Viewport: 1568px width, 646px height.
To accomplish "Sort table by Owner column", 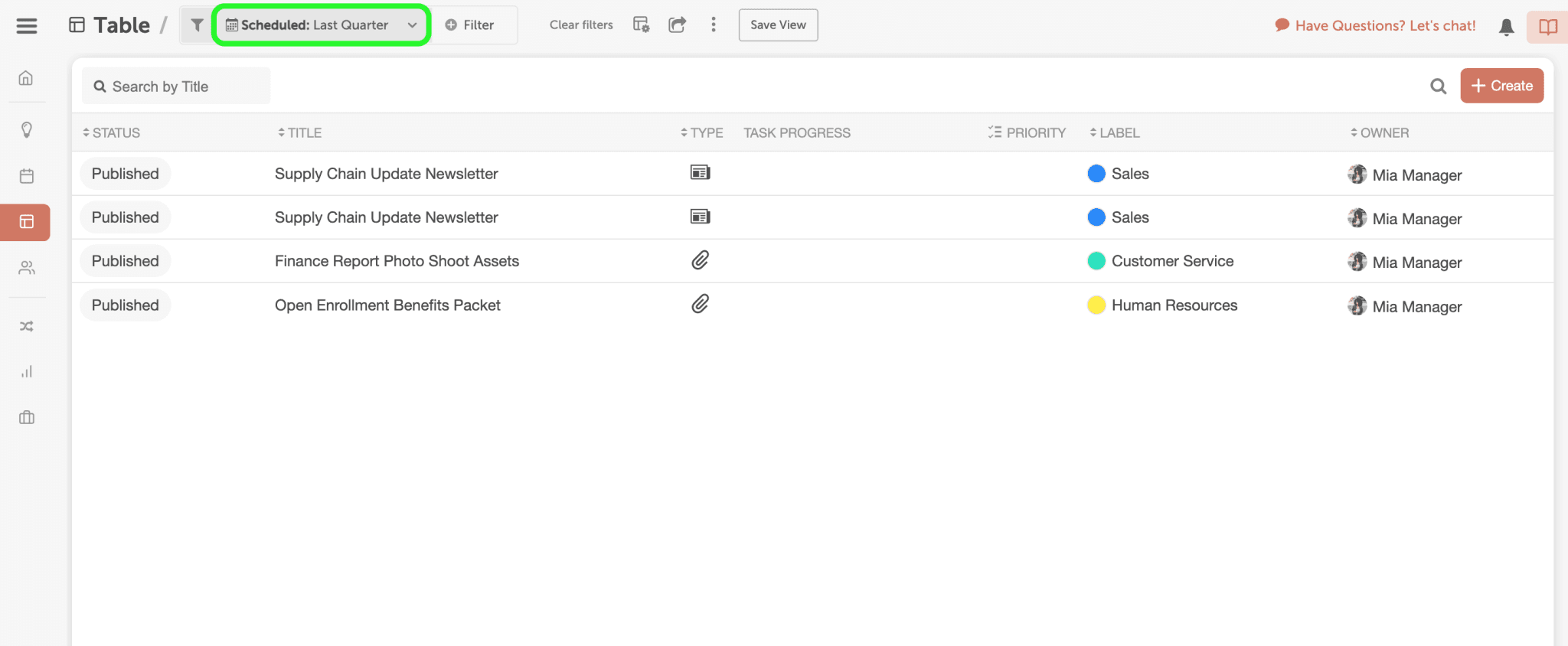I will click(x=1380, y=133).
